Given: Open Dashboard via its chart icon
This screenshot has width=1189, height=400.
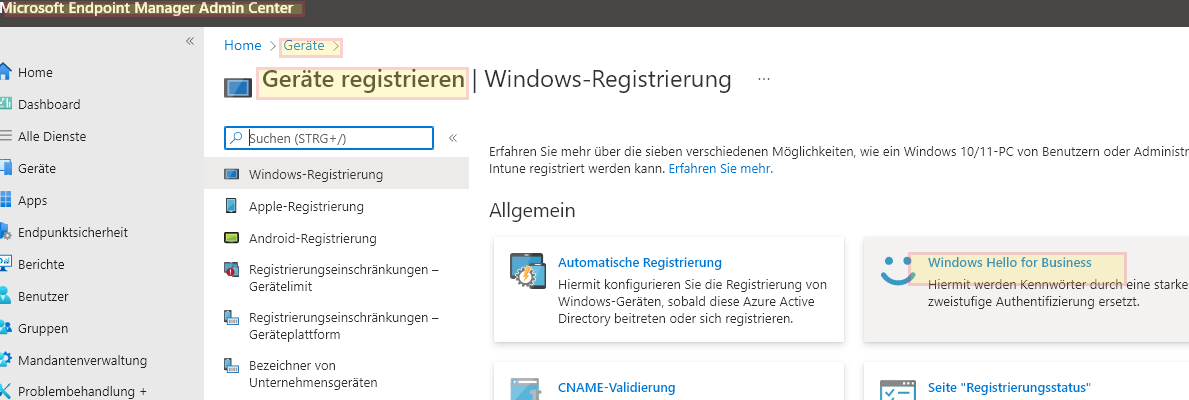Looking at the screenshot, I should 5,104.
